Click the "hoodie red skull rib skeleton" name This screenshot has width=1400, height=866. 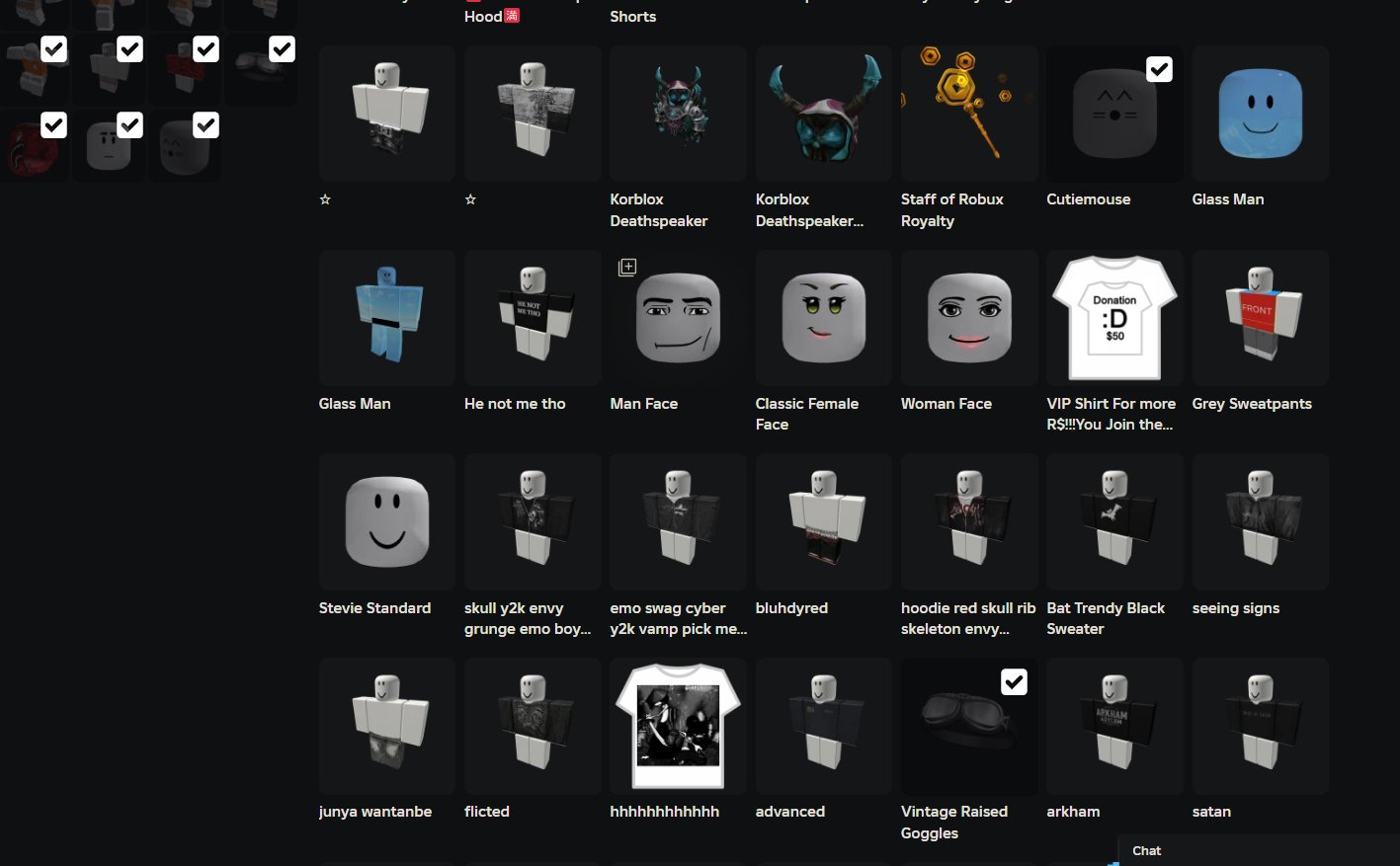click(968, 618)
